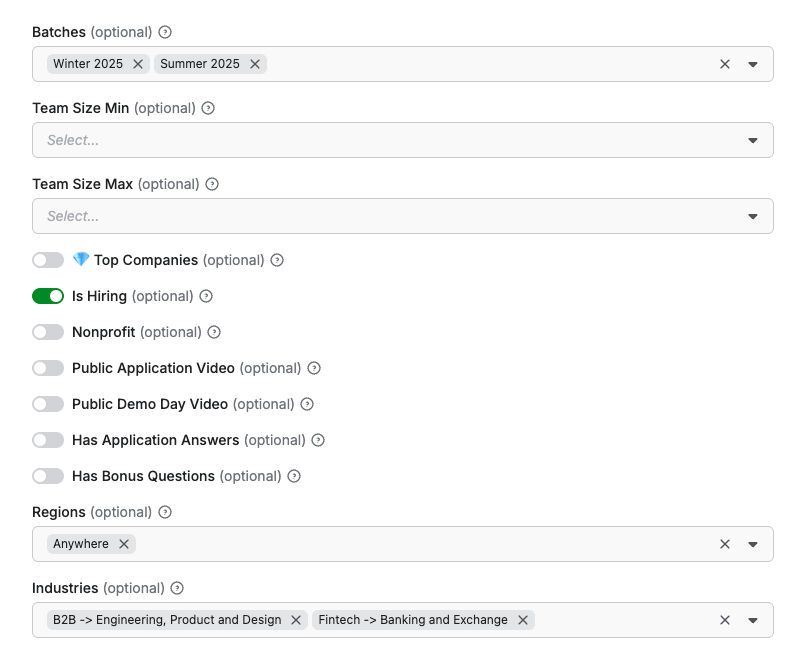Expand the Batches dropdown arrow
The image size is (796, 653).
point(753,64)
